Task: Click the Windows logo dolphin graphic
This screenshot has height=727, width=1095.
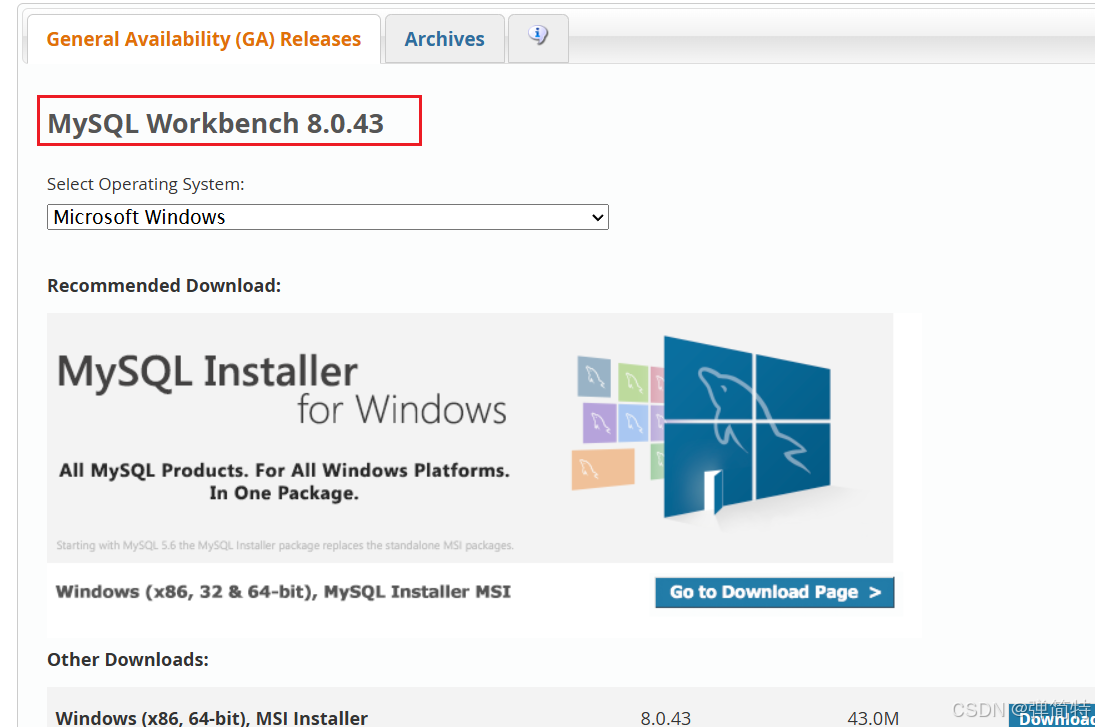Action: click(x=747, y=426)
